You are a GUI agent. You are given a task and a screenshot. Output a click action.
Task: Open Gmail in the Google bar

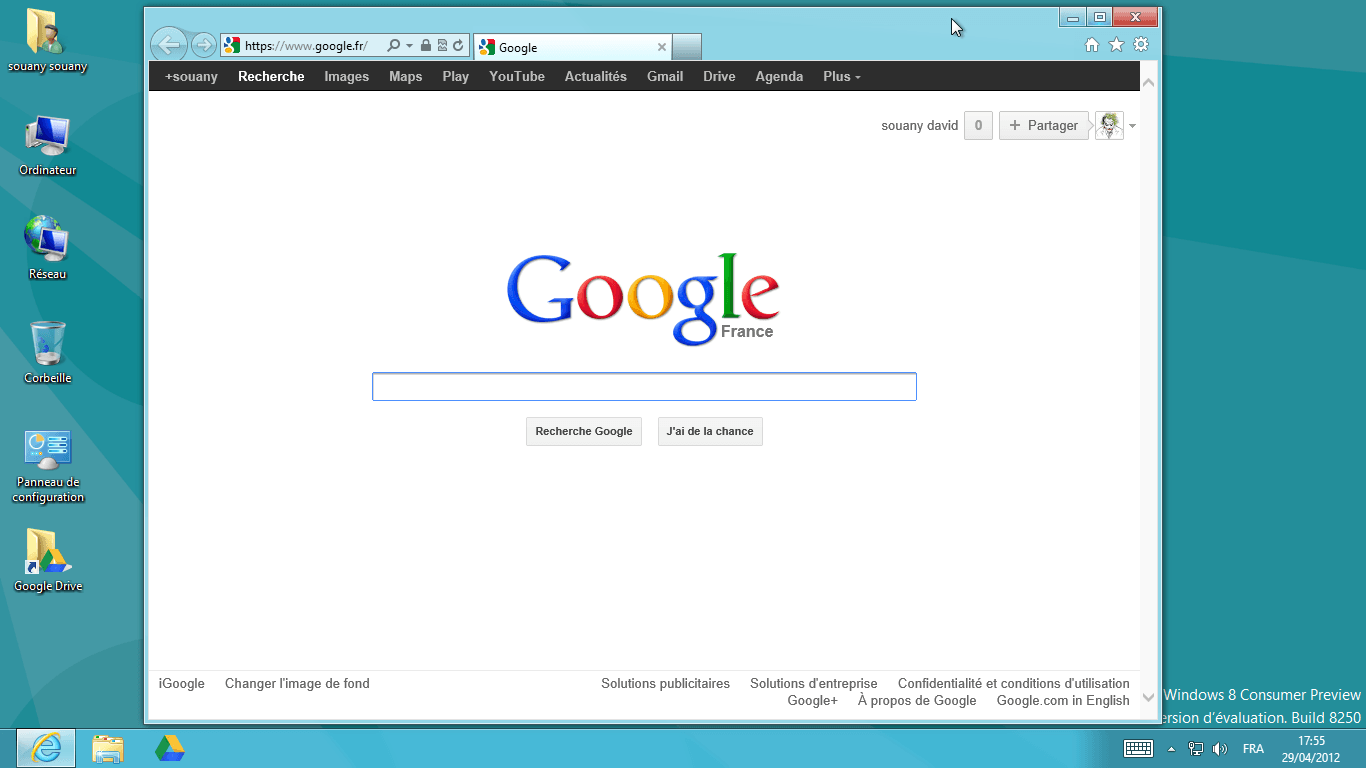(x=665, y=76)
